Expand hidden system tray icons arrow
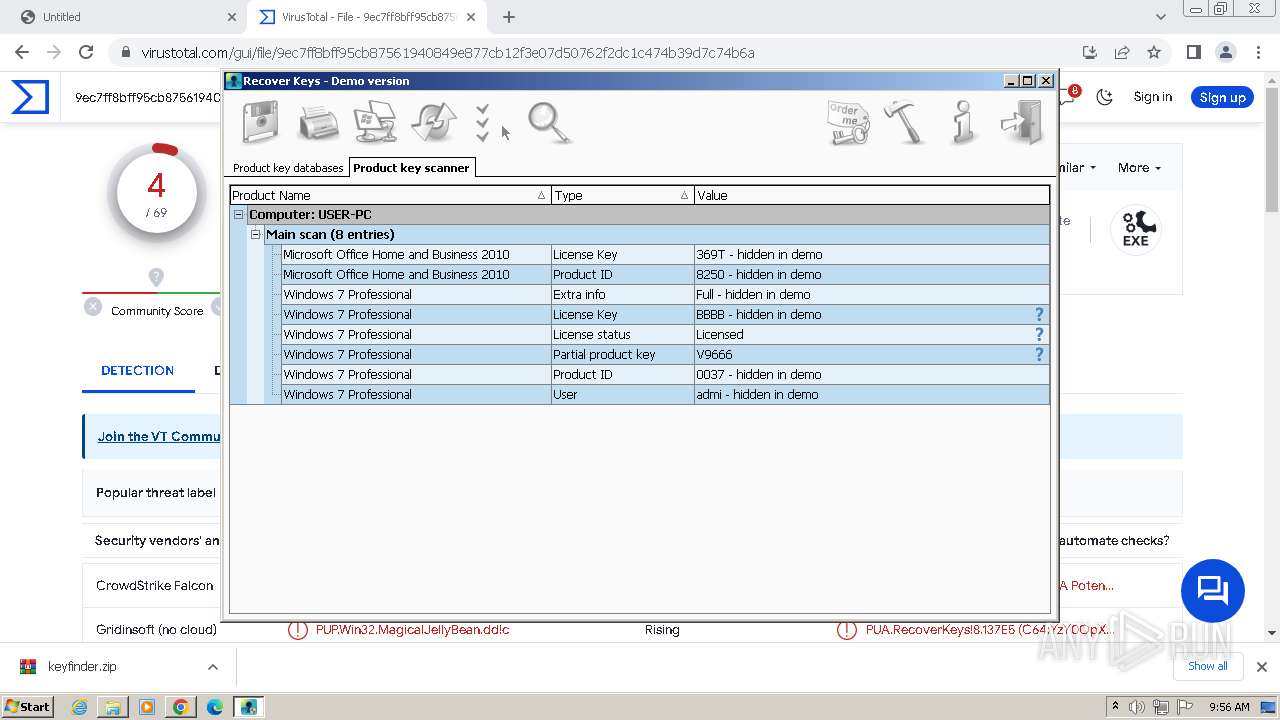Image resolution: width=1280 pixels, height=720 pixels. (x=1116, y=707)
